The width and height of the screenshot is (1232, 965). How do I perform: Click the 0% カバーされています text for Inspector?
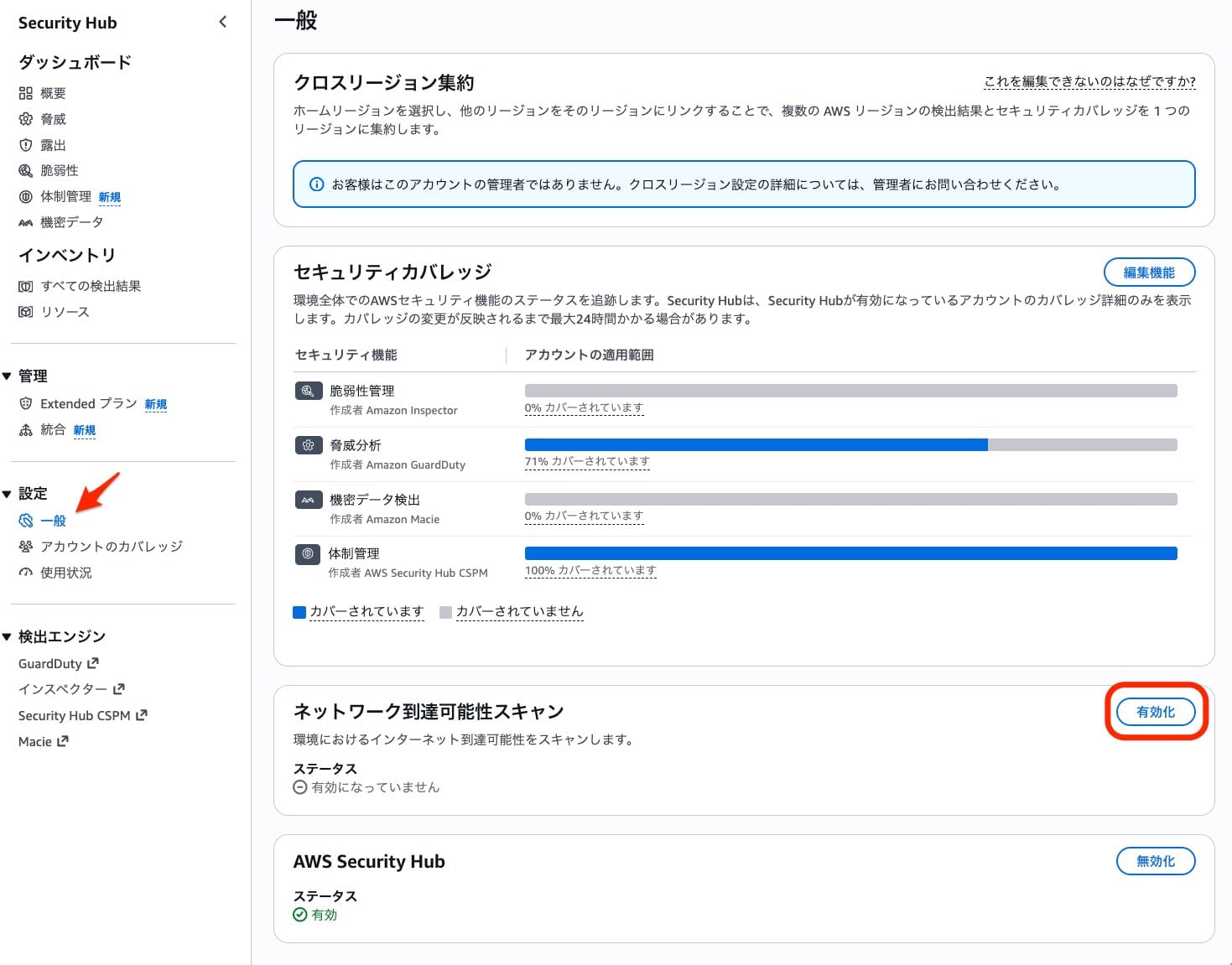[x=584, y=407]
